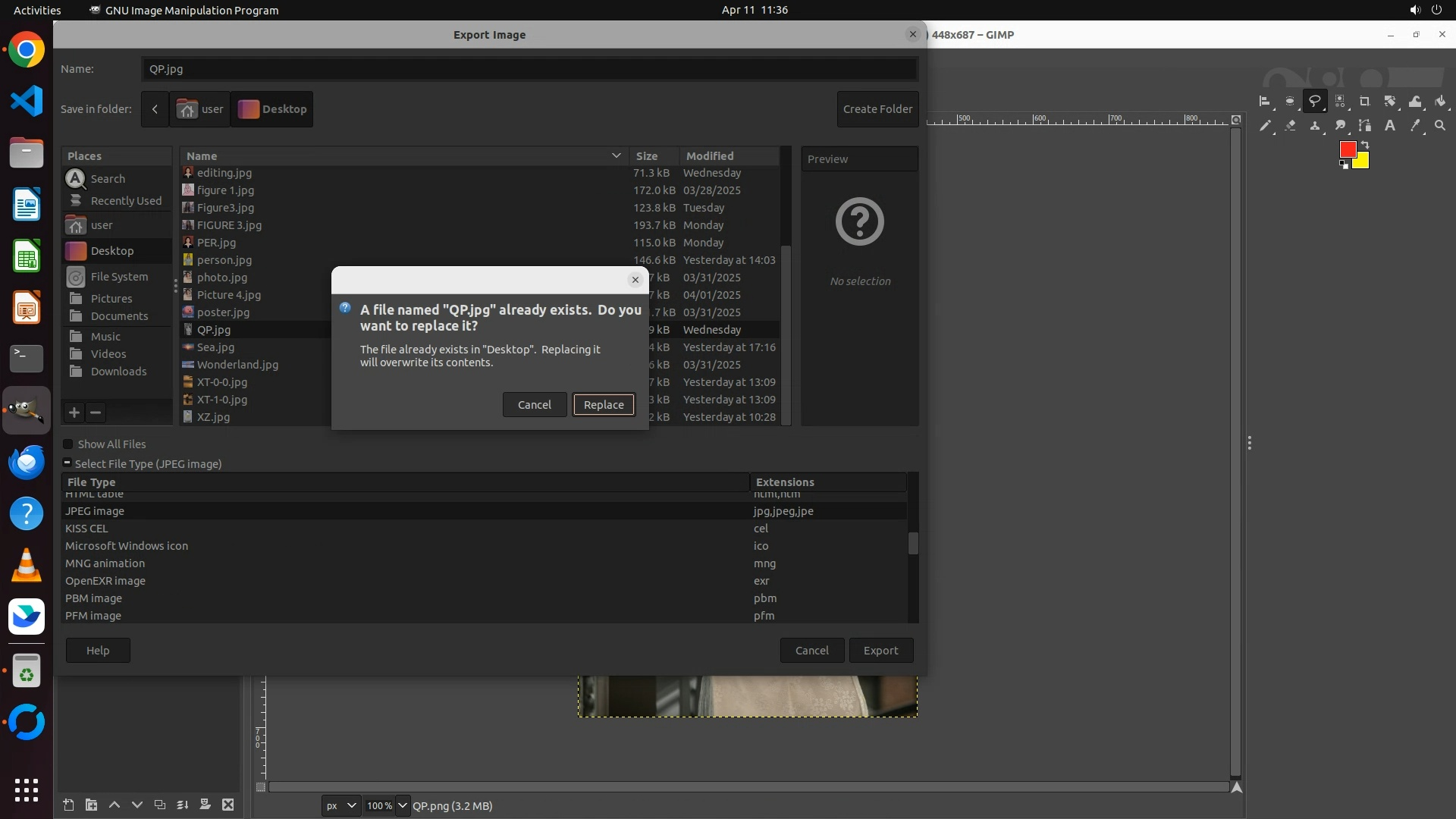Choose the Downloads folder in Places
The width and height of the screenshot is (1456, 819).
click(x=118, y=372)
